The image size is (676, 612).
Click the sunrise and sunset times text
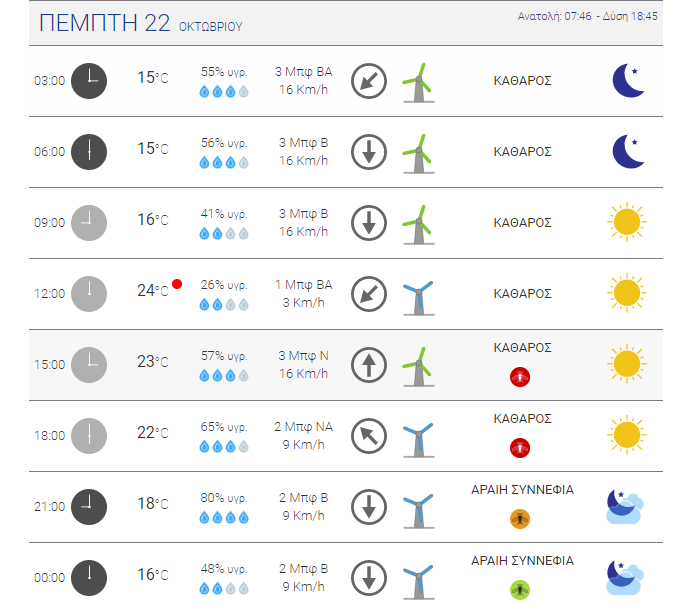(588, 16)
